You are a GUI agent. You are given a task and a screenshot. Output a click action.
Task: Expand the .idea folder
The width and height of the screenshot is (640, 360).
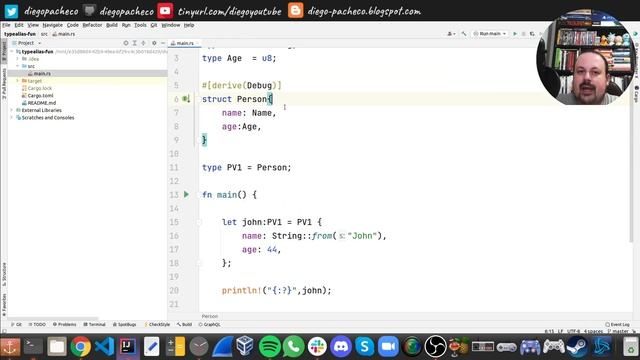(x=18, y=59)
